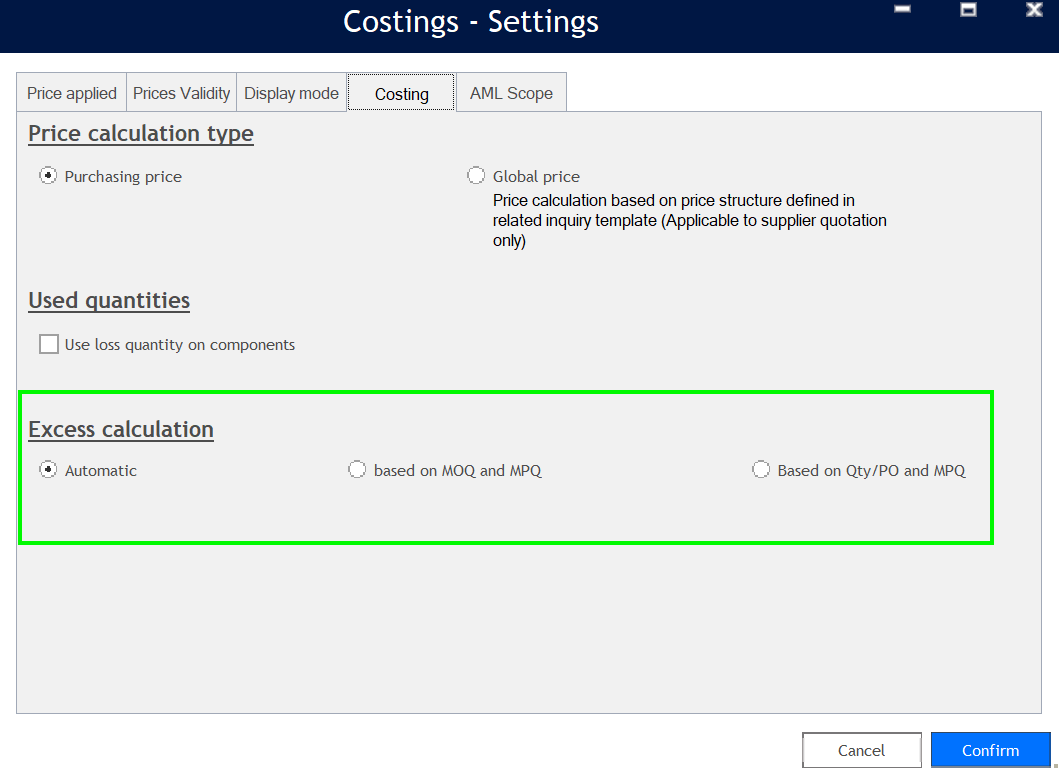Viewport: 1059px width, 771px height.
Task: Pick Based on Qty/PO and MPQ option
Action: point(761,470)
